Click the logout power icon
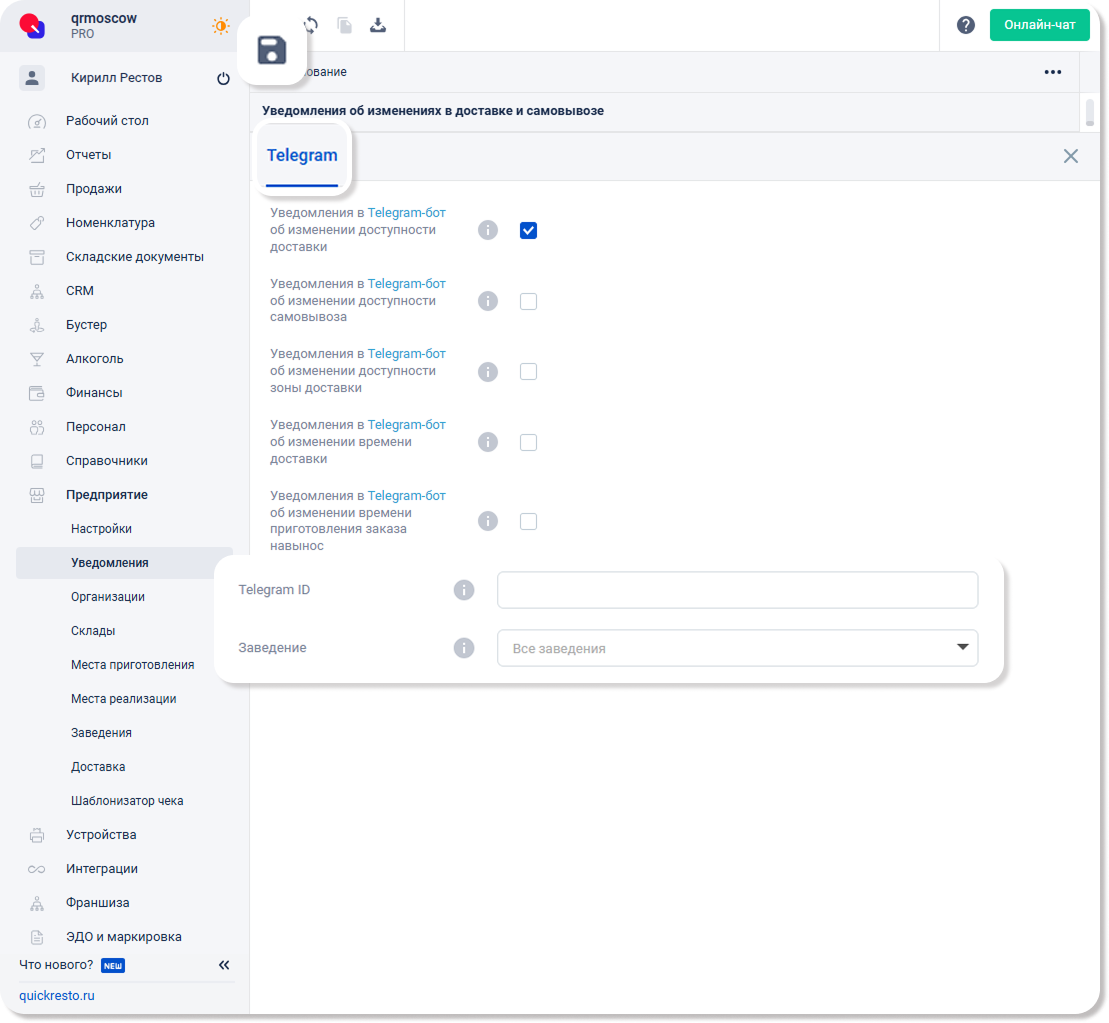The image size is (1109, 1023). 223,78
